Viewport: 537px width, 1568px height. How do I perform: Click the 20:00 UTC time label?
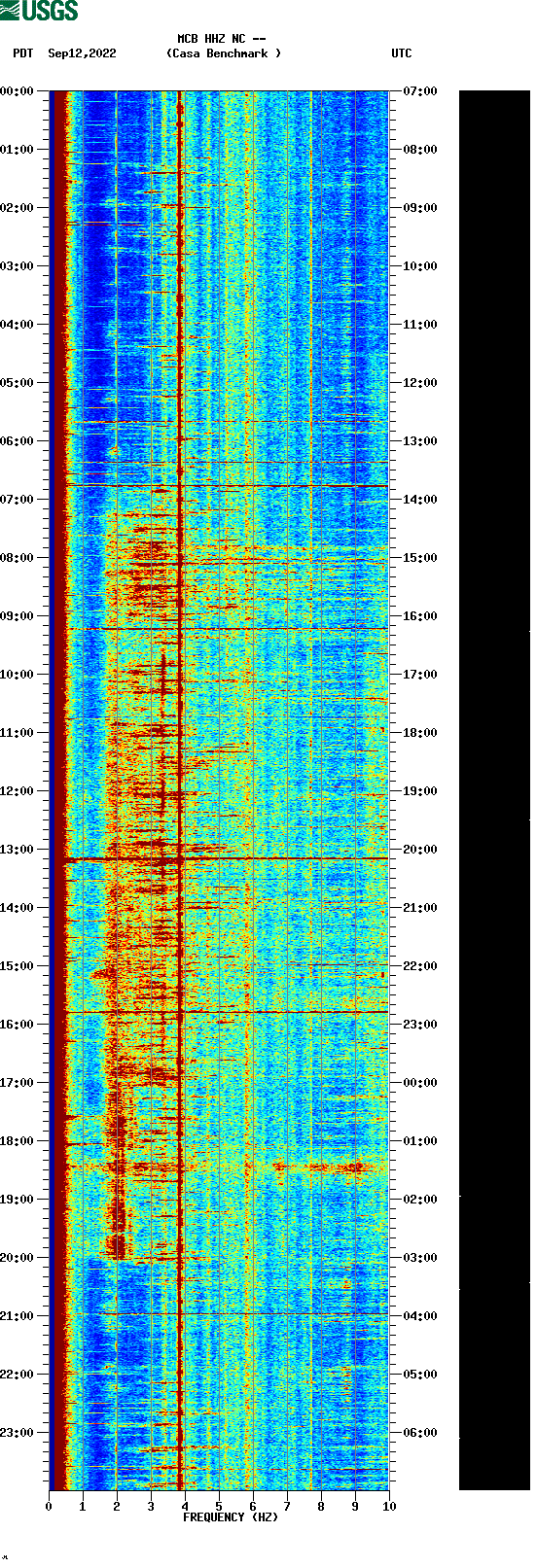coord(420,850)
